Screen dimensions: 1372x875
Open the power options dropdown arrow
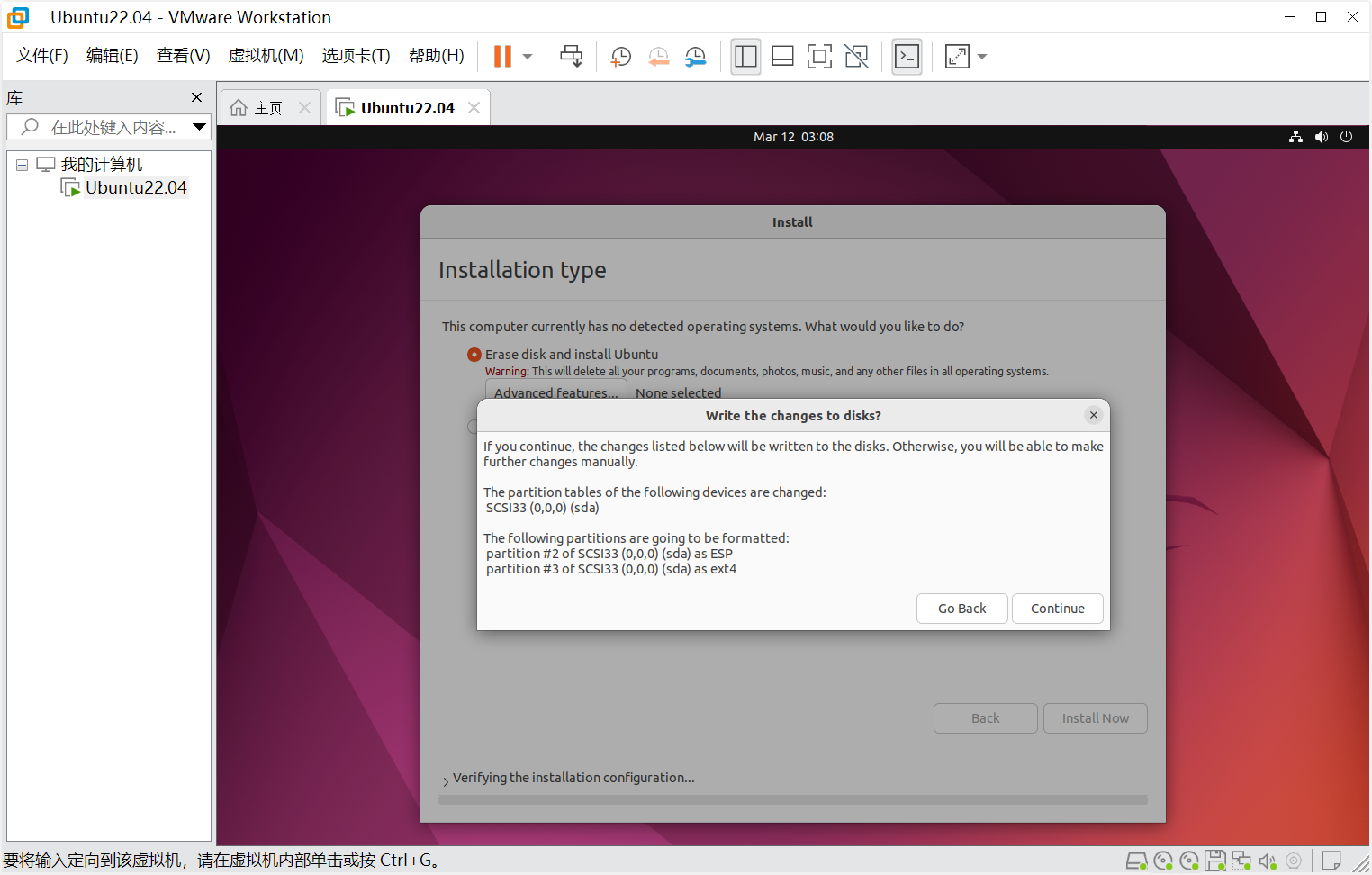click(528, 57)
